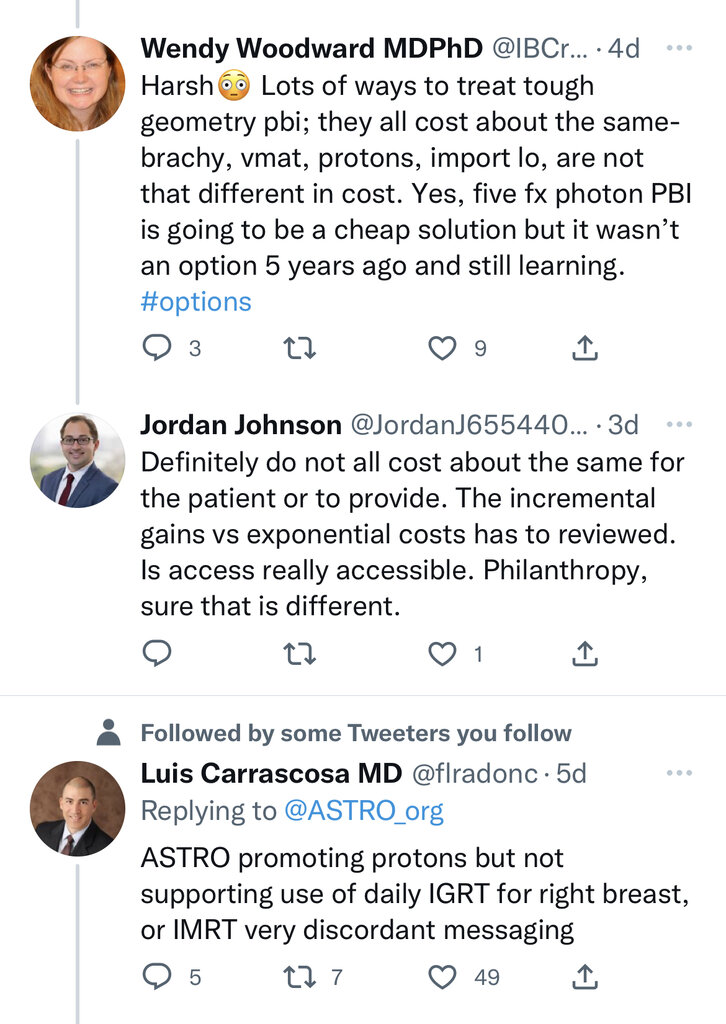Like Luis Carrascosa's tweet
The image size is (726, 1024).
[442, 976]
